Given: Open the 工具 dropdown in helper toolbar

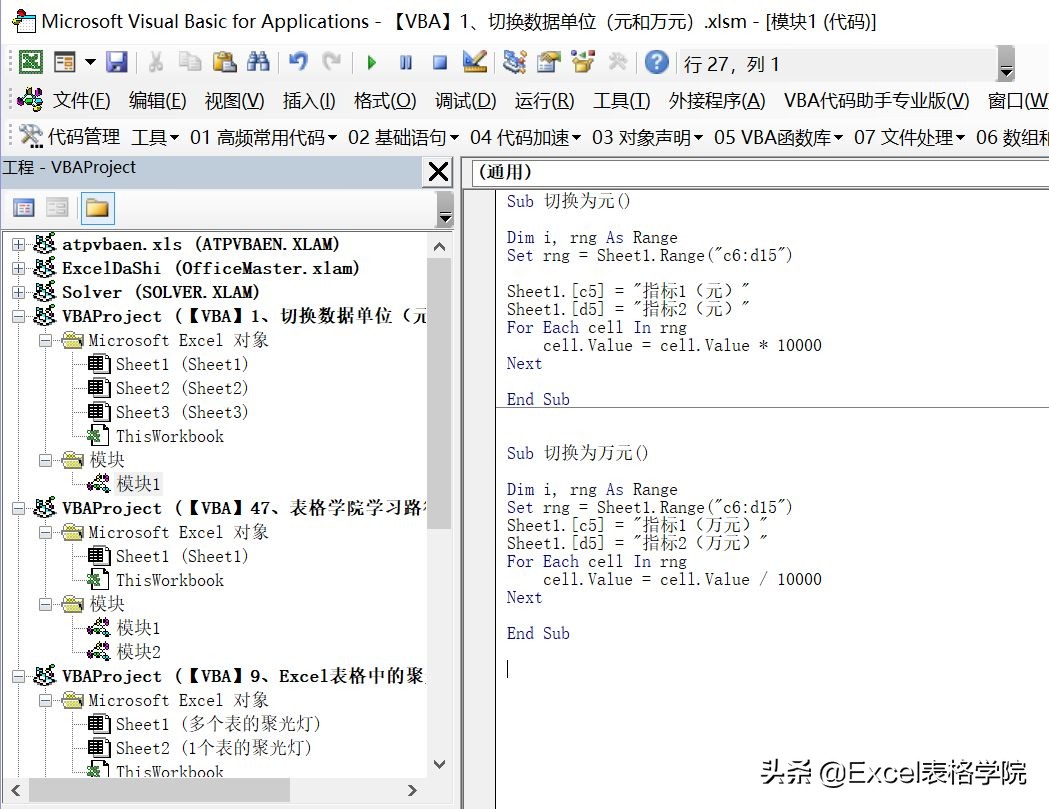Looking at the screenshot, I should coord(155,137).
